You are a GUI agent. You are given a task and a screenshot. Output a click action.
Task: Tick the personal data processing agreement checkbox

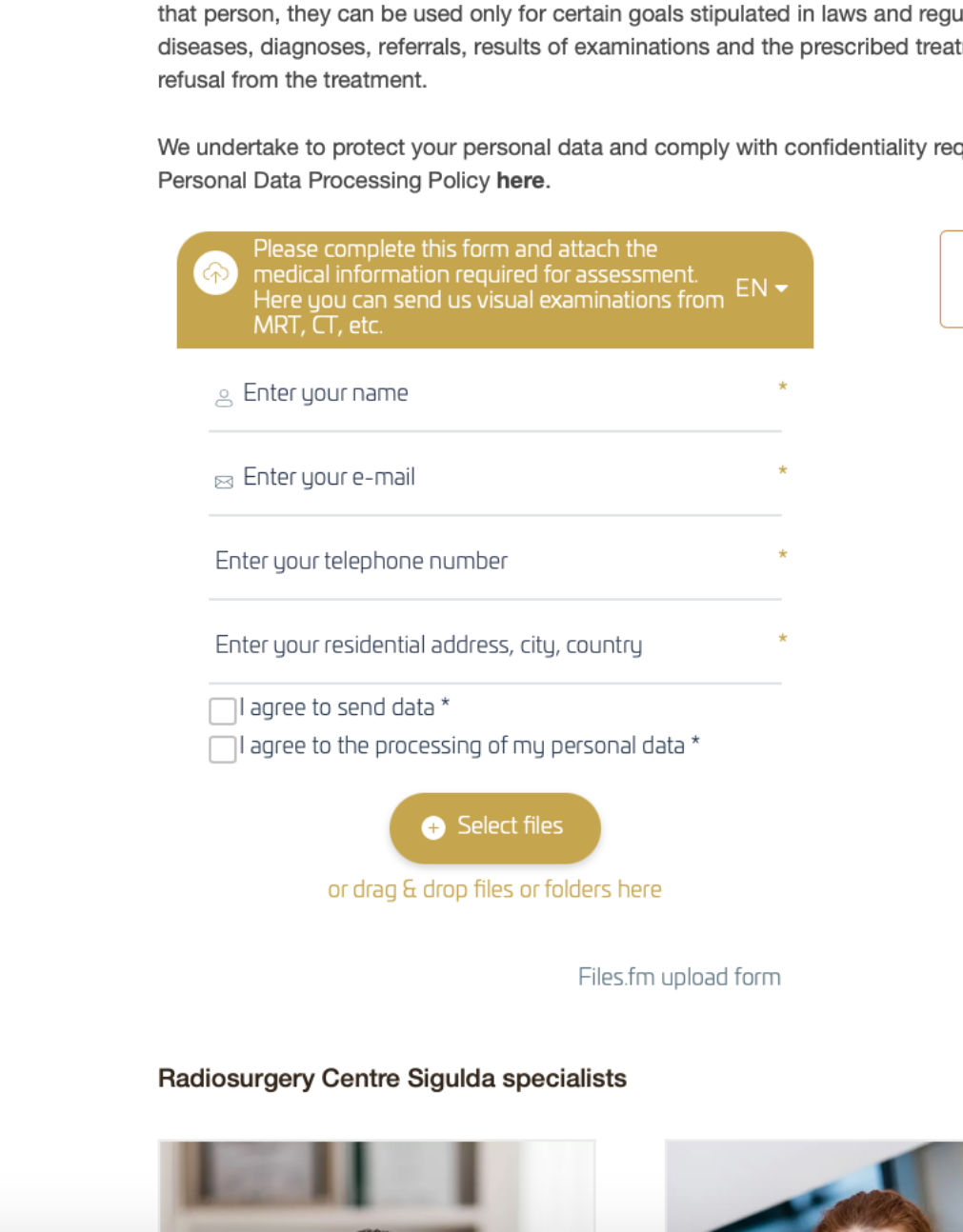pyautogui.click(x=223, y=748)
